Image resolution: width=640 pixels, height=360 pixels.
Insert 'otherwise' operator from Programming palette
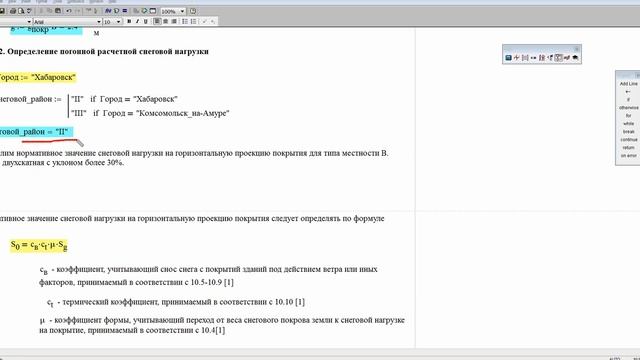pyautogui.click(x=629, y=108)
